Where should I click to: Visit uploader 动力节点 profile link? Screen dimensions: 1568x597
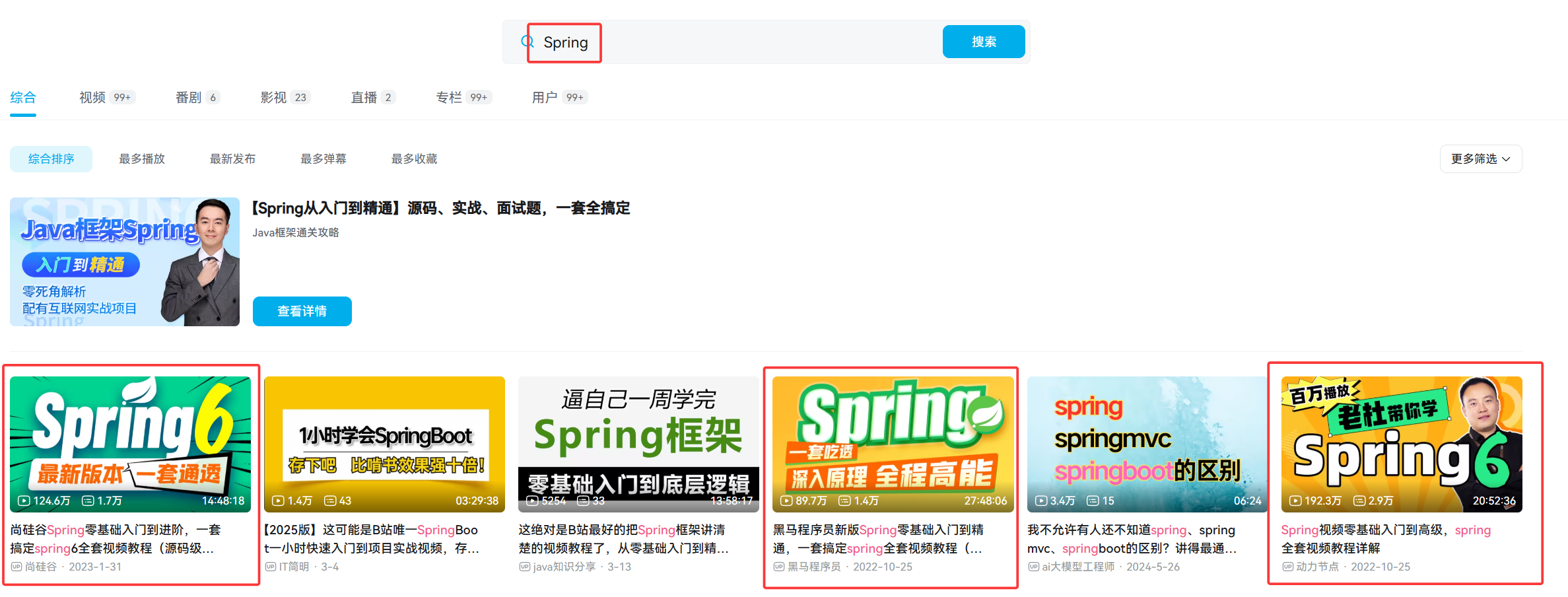1318,567
